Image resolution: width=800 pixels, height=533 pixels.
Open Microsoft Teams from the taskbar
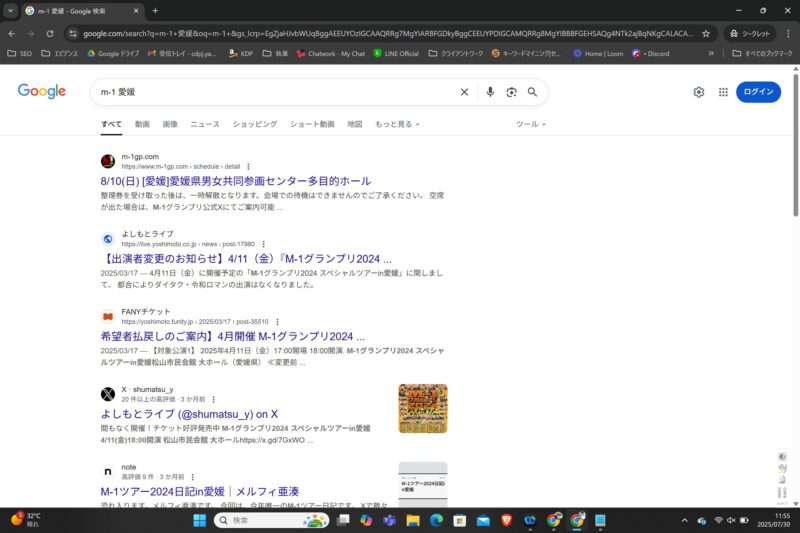[x=389, y=520]
